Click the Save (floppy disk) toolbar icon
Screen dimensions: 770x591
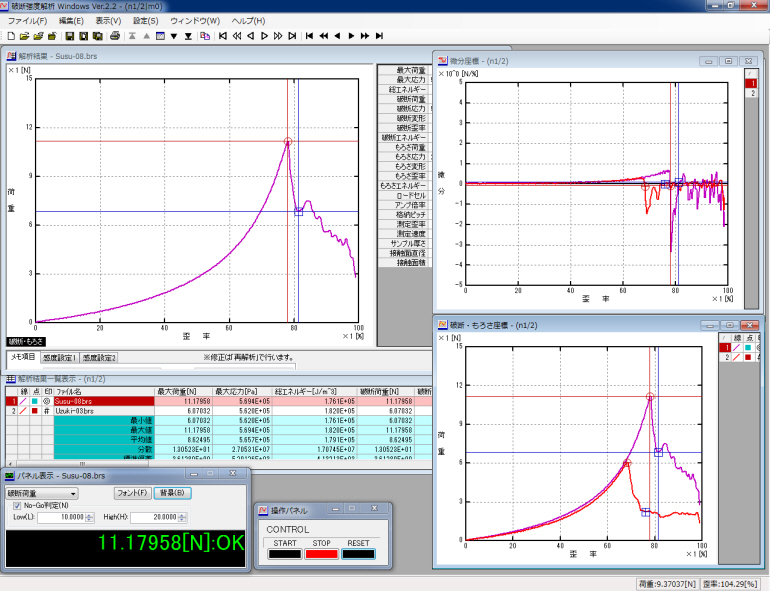pyautogui.click(x=70, y=36)
